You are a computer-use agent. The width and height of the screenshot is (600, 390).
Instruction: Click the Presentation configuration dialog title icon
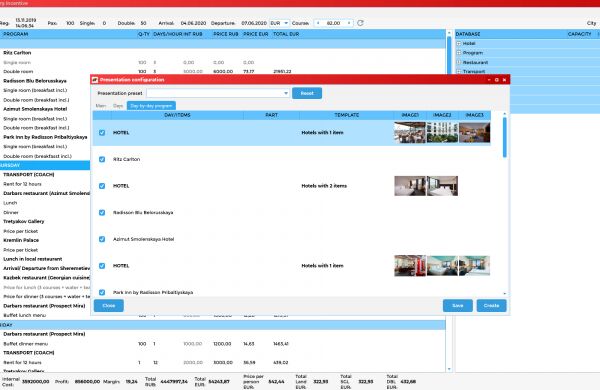point(95,80)
